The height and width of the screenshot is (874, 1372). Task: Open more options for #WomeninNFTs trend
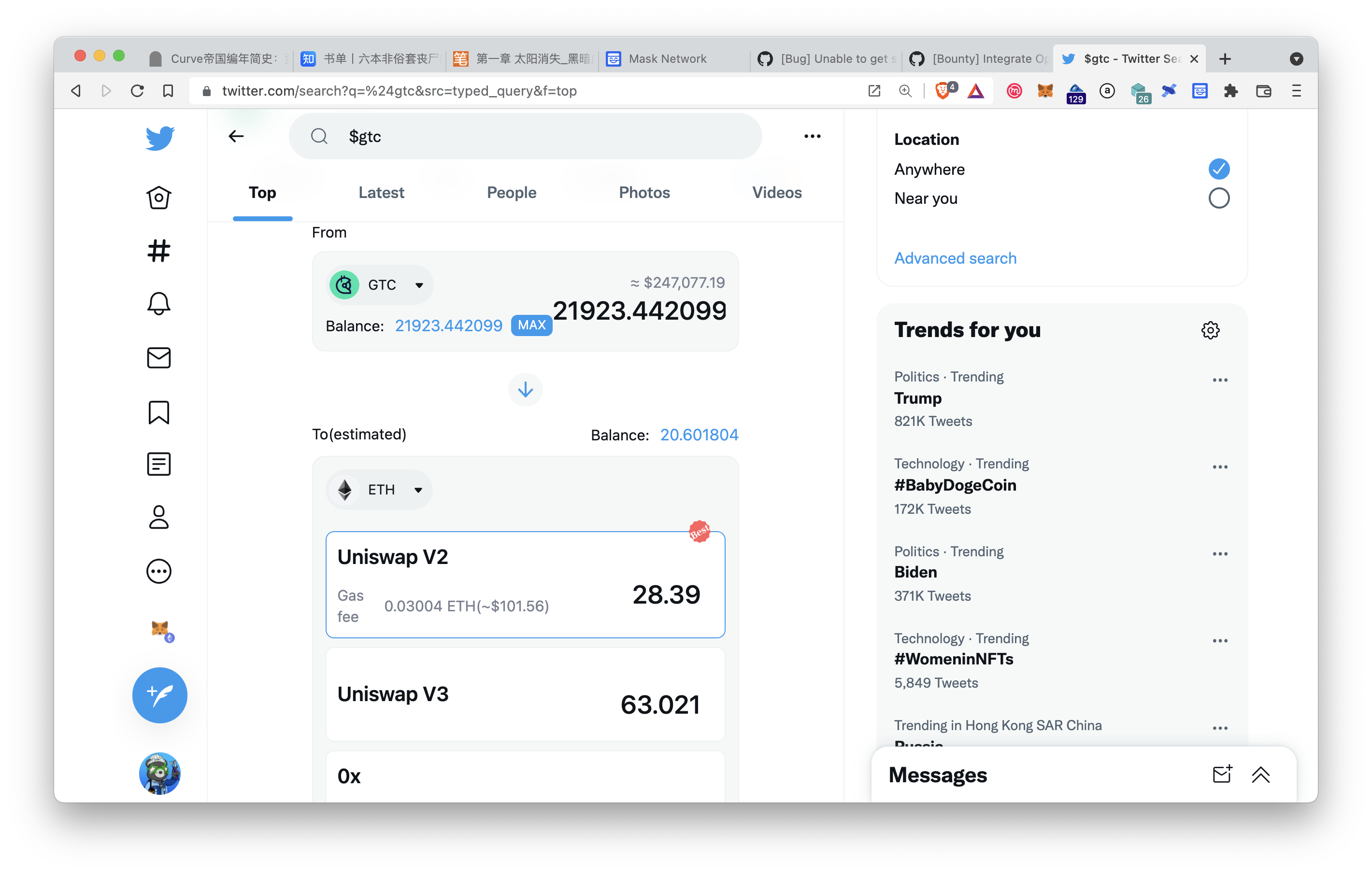(x=1220, y=641)
